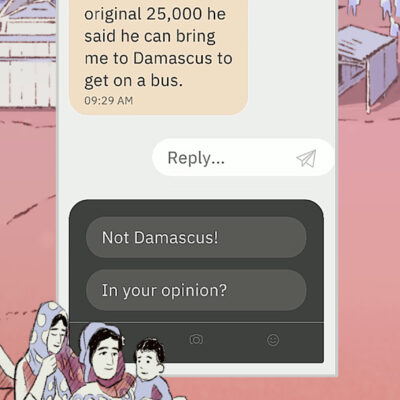
Task: Click the dark reply options panel background
Action: coord(196,208)
